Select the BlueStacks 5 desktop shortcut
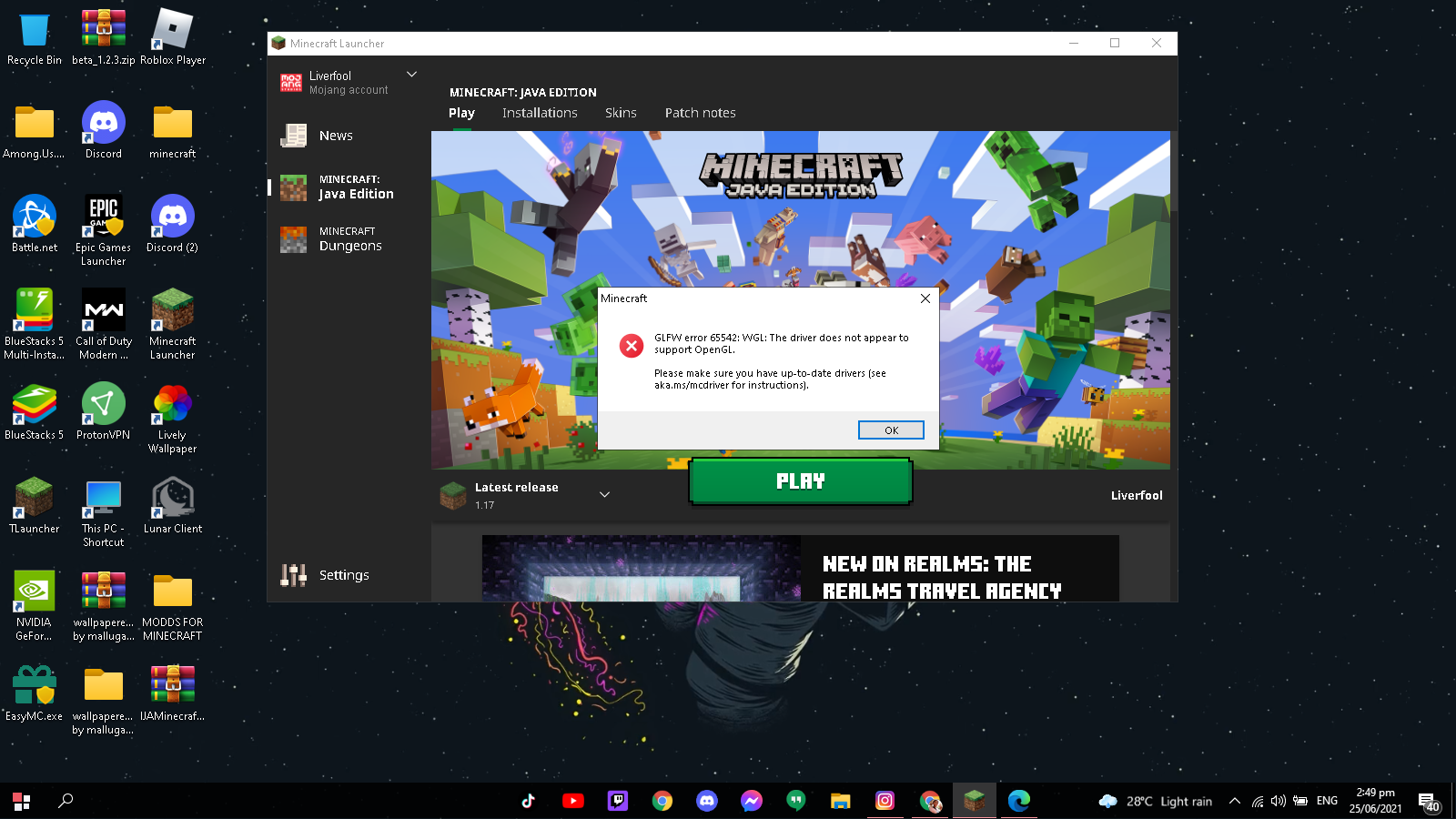The width and height of the screenshot is (1456, 819). 35,412
